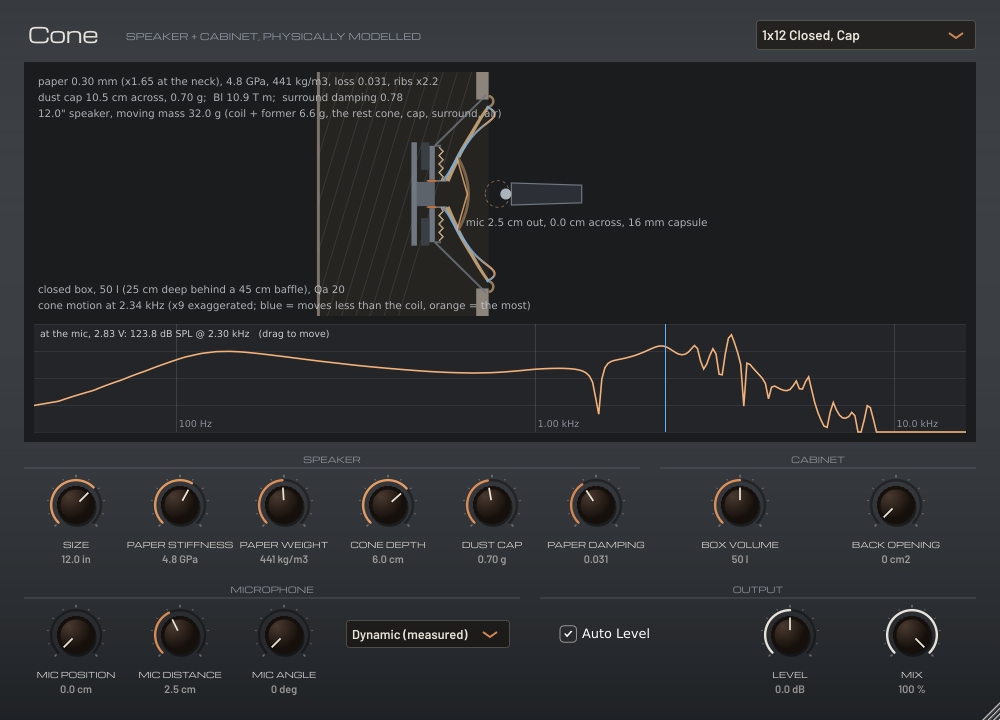Screen dimensions: 1000x720
Task: Click the 0.031 paper damping value
Action: coord(596,559)
